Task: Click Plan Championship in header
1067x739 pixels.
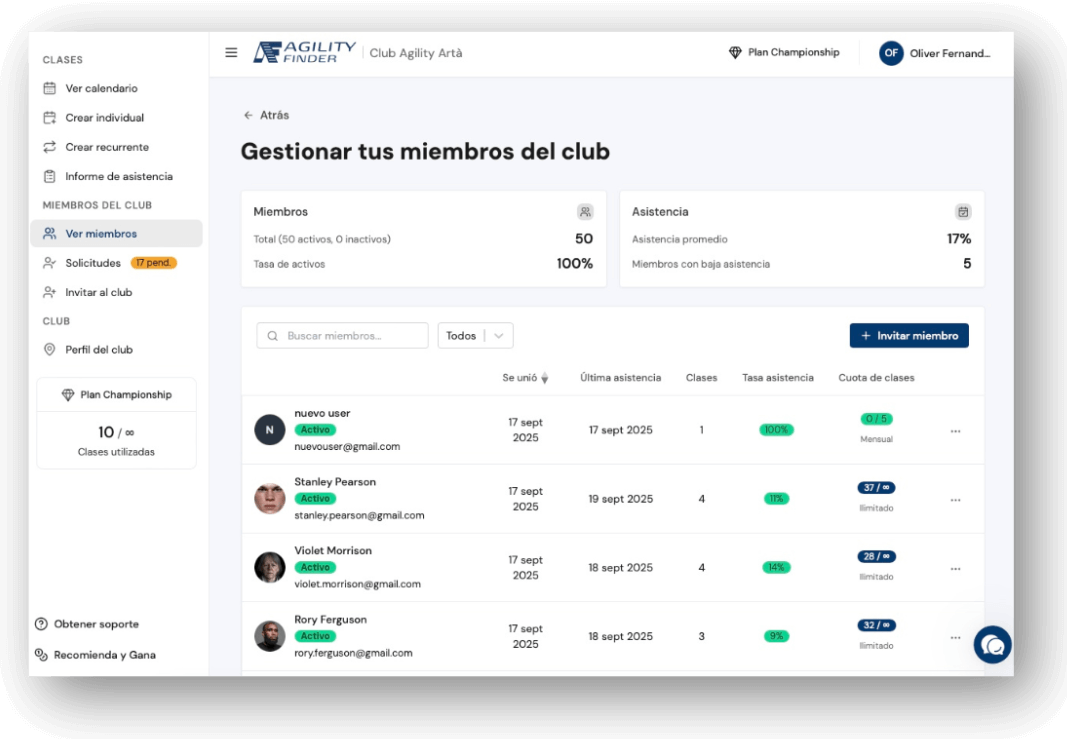Action: (x=793, y=52)
